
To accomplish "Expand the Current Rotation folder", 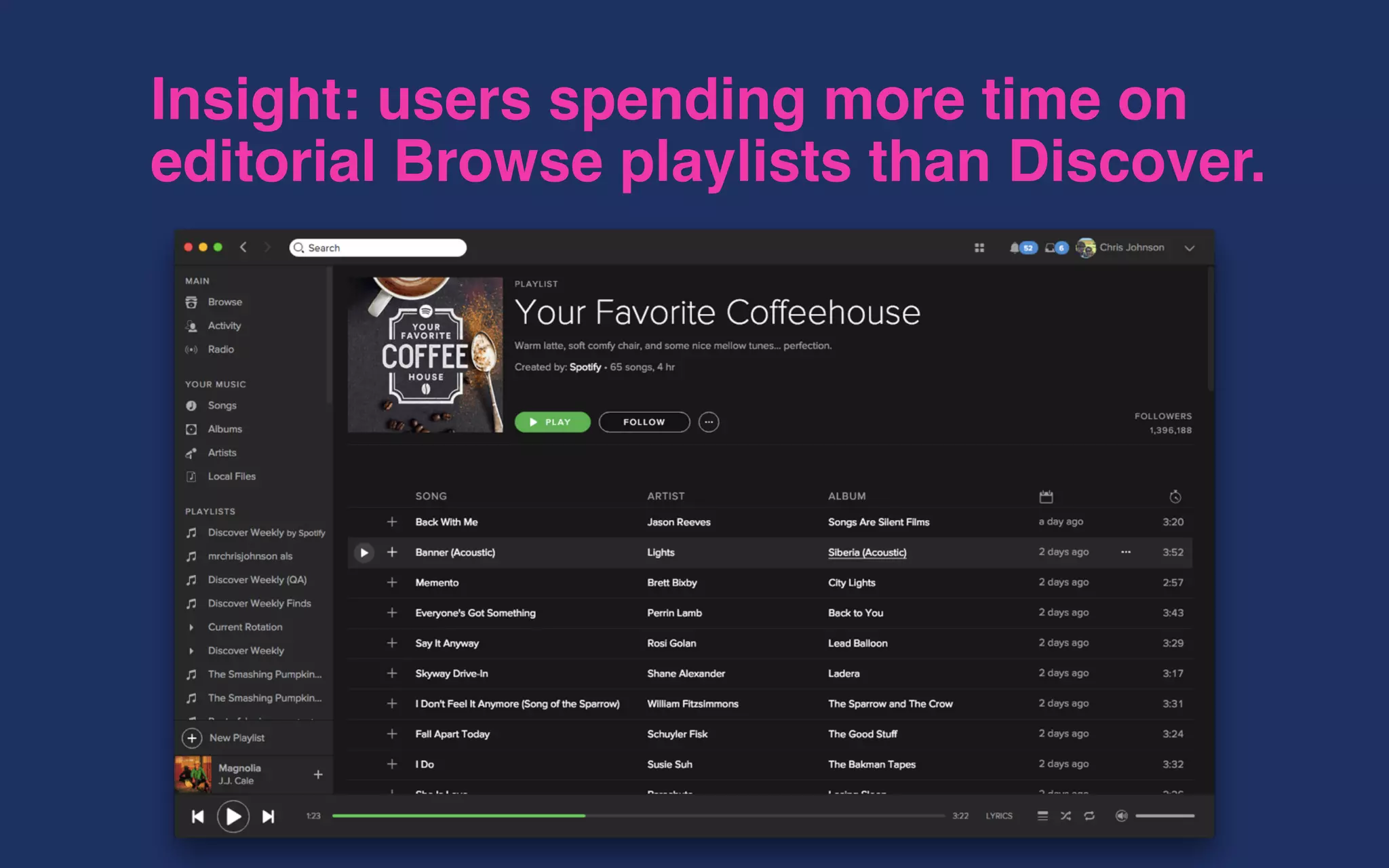I will tap(191, 627).
